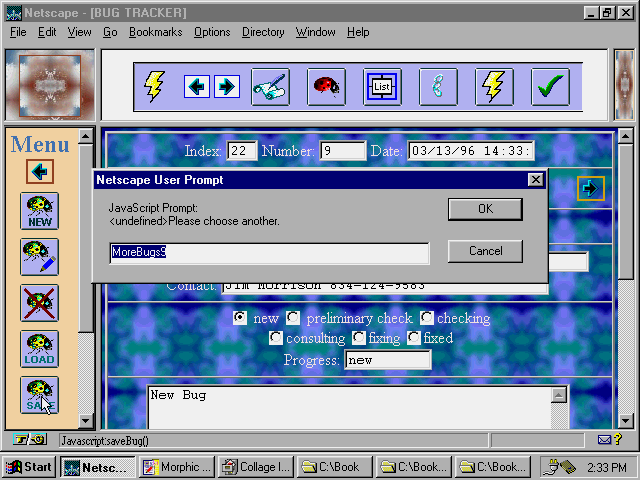640x480 pixels.
Task: Select the 'fixed' radio button
Action: (x=414, y=338)
